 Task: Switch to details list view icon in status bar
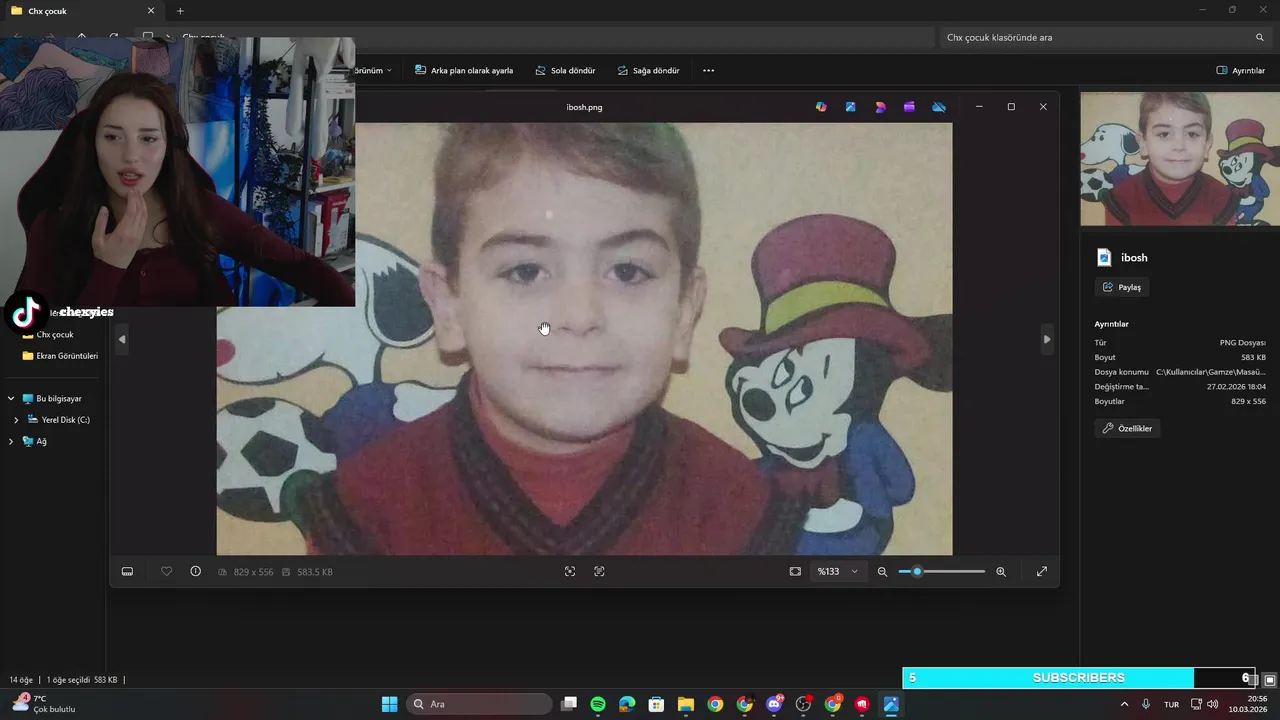point(1254,680)
